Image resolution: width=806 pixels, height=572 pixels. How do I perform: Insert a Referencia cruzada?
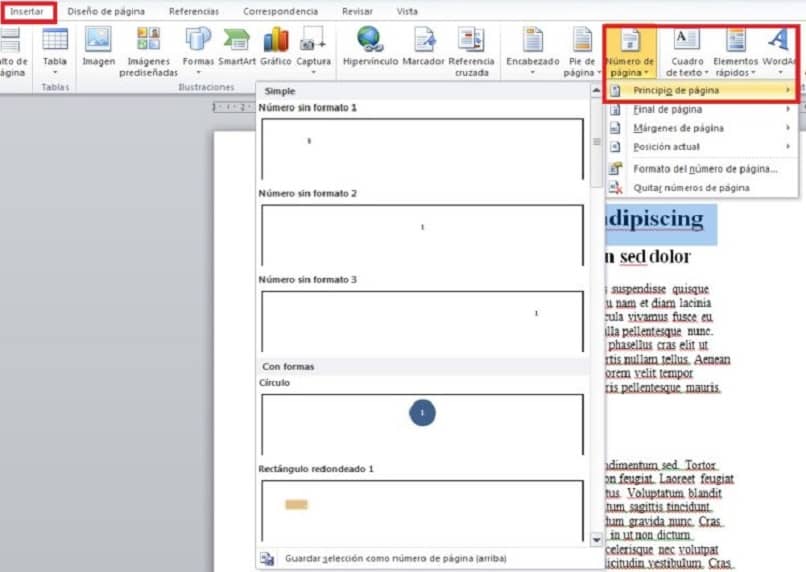(471, 51)
